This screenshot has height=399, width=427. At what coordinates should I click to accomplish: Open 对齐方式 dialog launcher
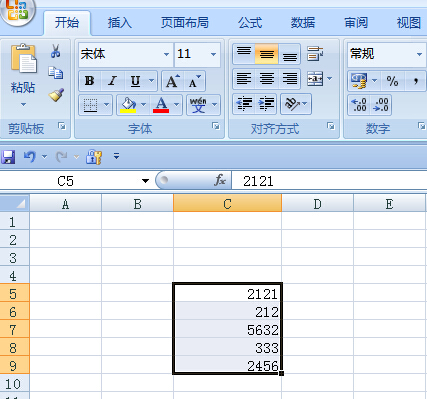[331, 126]
